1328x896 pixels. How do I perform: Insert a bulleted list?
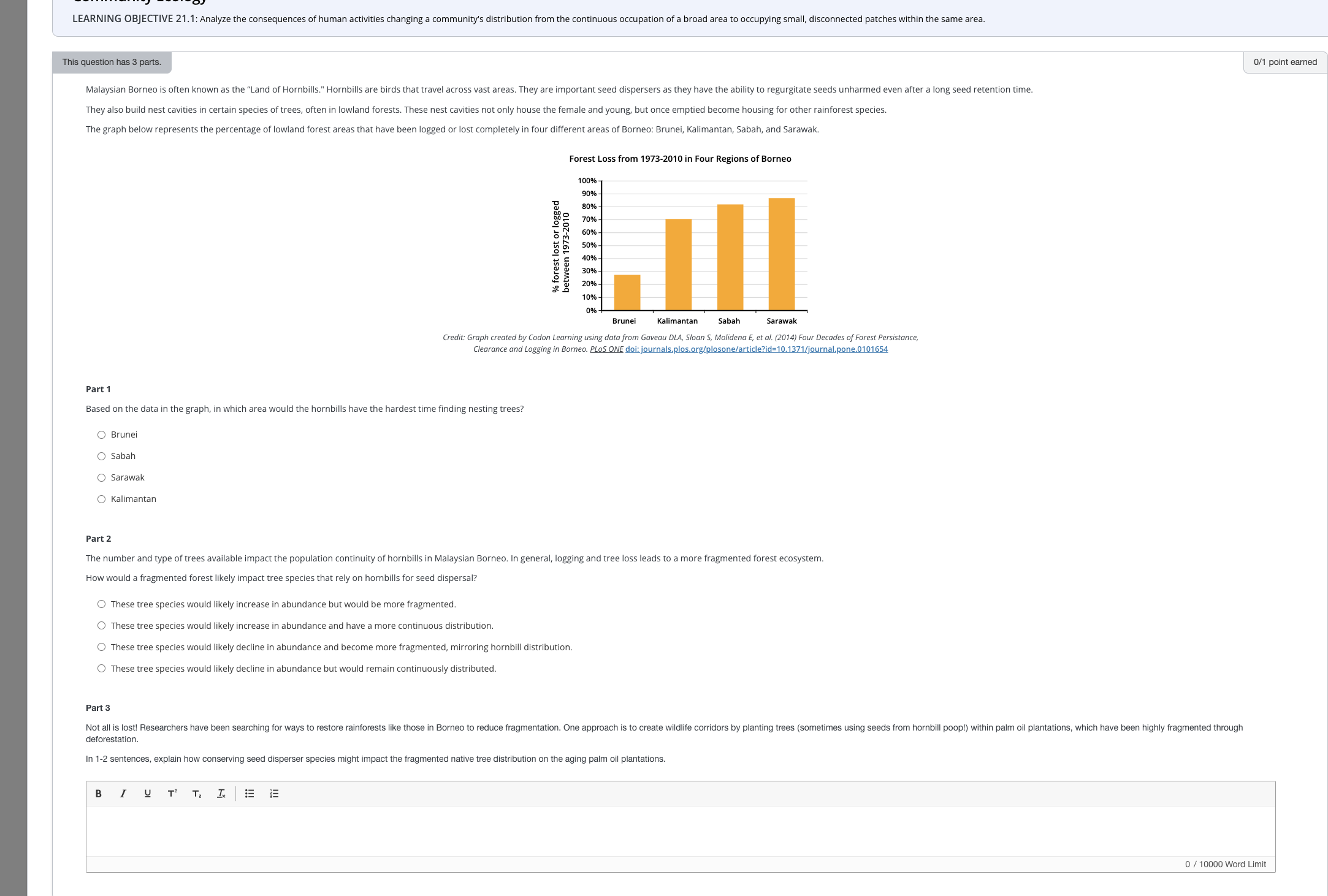pyautogui.click(x=250, y=793)
